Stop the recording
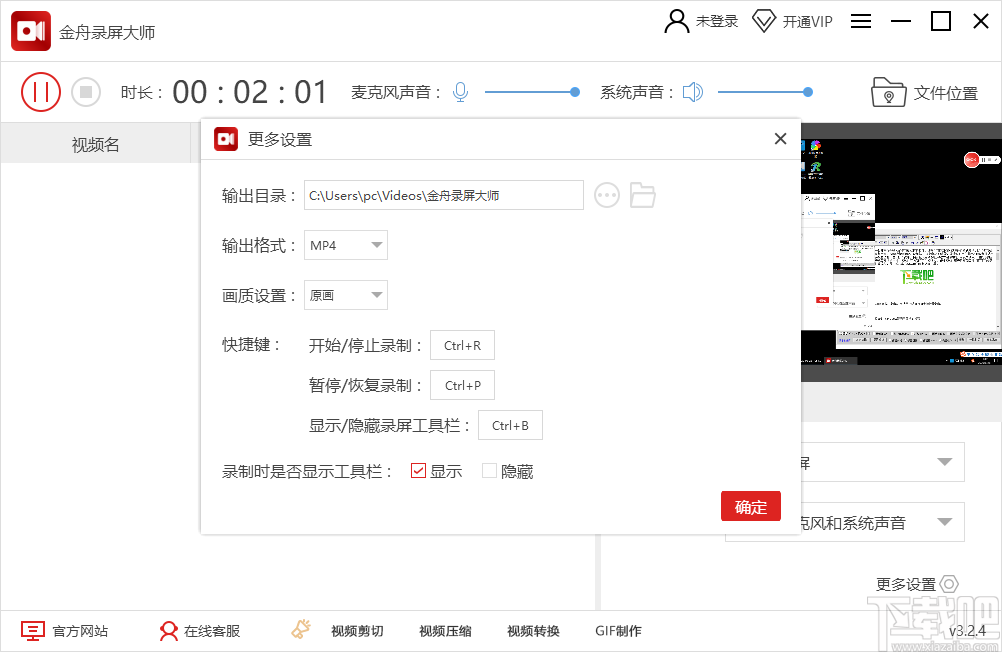The width and height of the screenshot is (1002, 652). pos(86,91)
